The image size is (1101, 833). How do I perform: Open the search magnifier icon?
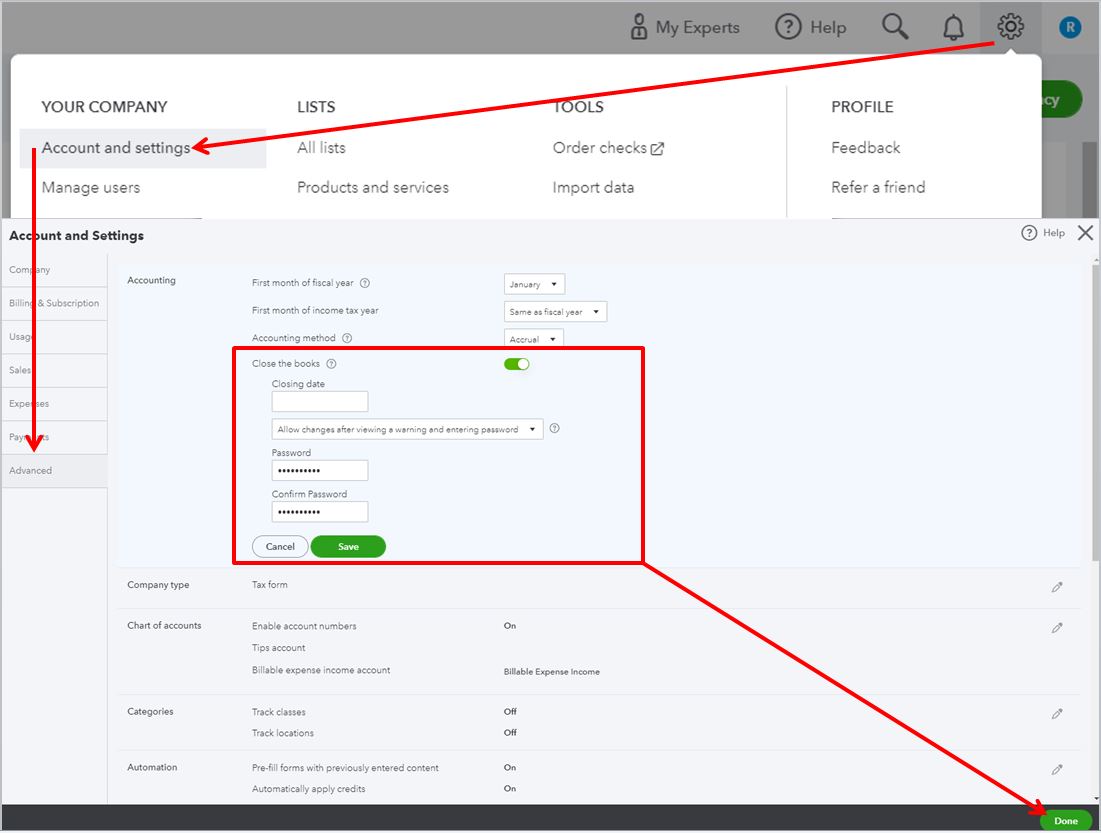pos(896,28)
